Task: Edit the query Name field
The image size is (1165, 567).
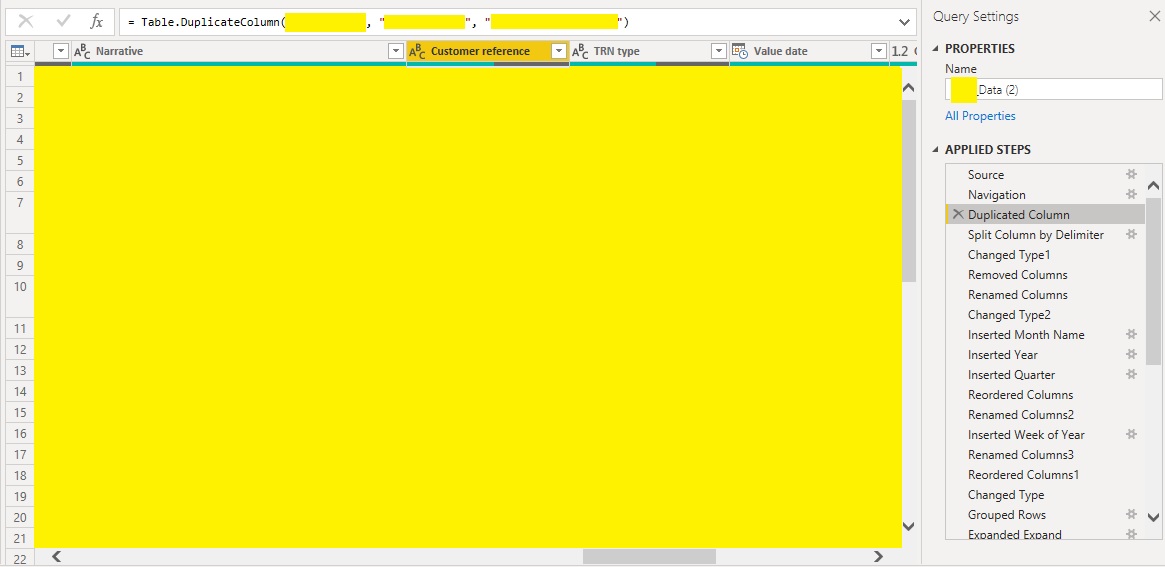Action: (1054, 89)
